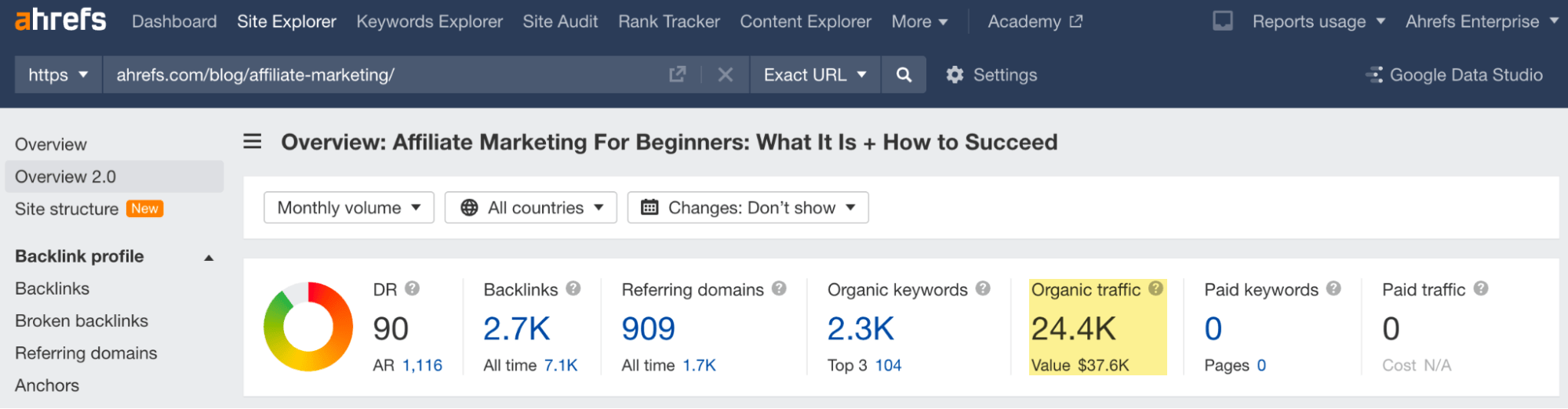Click Referring domains help icon
The width and height of the screenshot is (1568, 409).
tap(779, 288)
